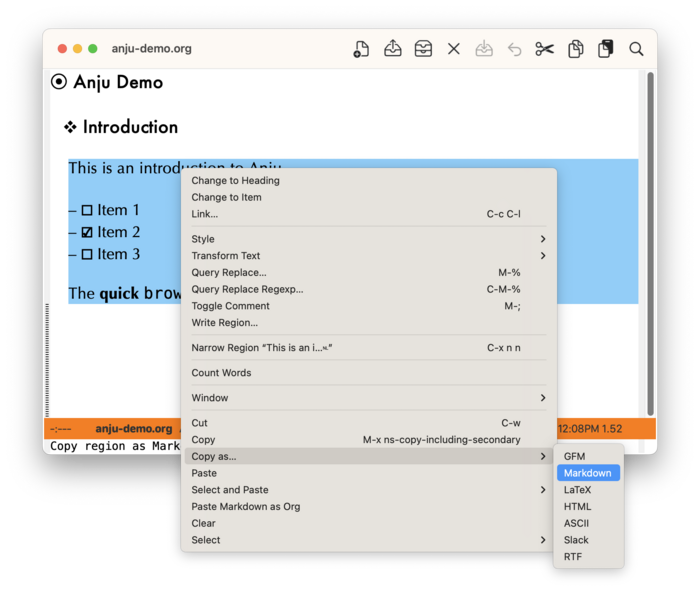Click the new file toolbar icon
Viewport: 700px width, 589px height.
pyautogui.click(x=361, y=49)
